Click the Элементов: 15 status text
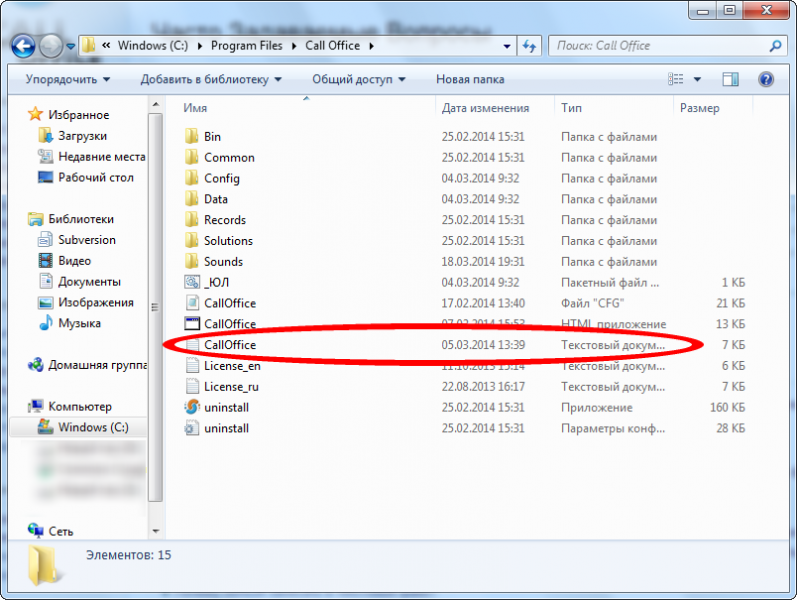The width and height of the screenshot is (797, 600). tap(129, 555)
